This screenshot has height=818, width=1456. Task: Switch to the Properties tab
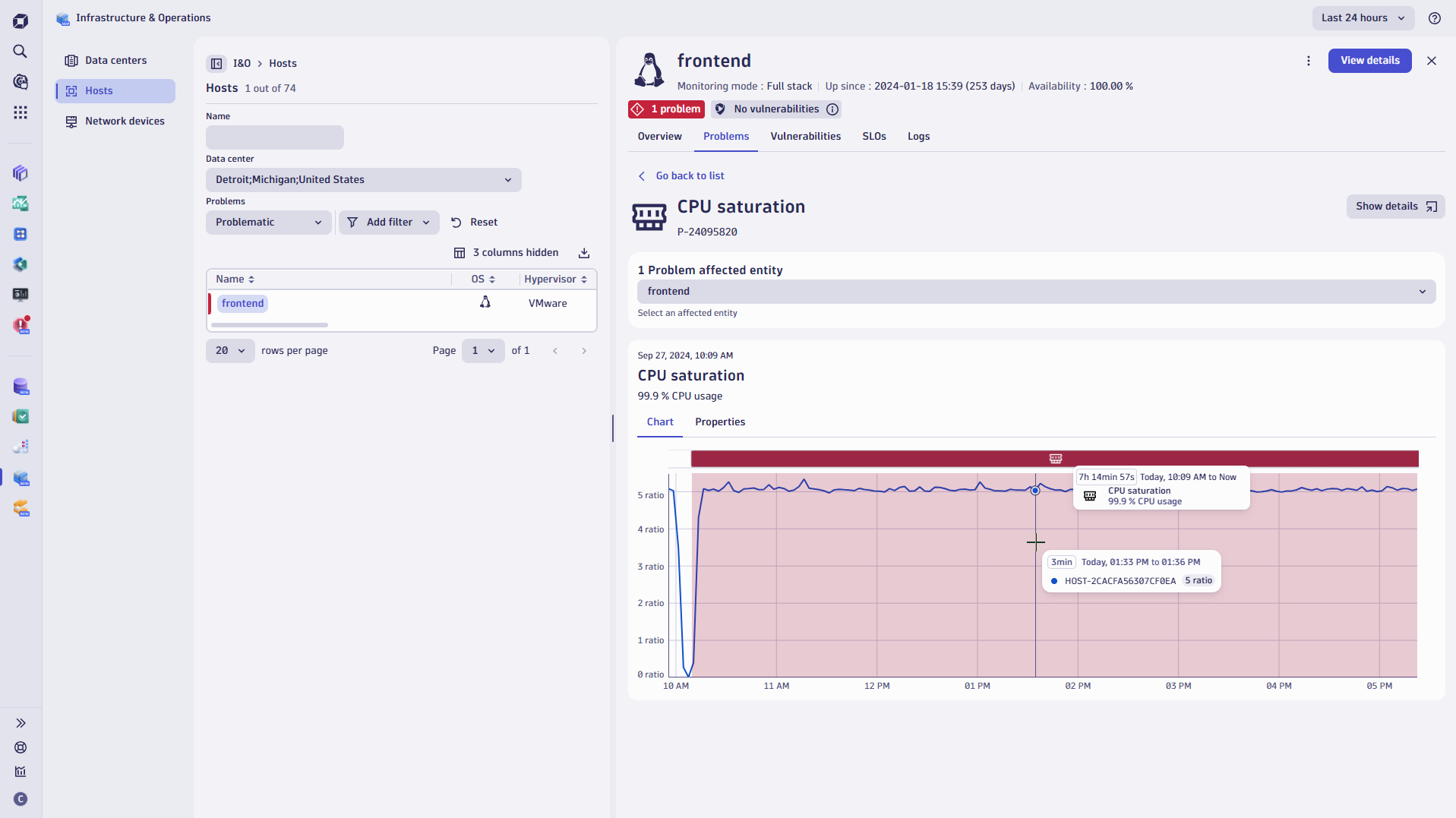[x=719, y=422]
